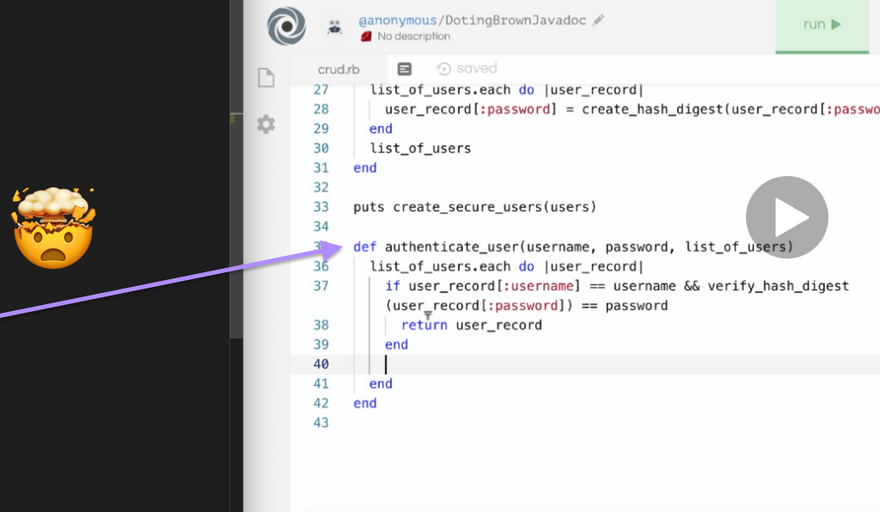Click the saved history clock icon
The image size is (880, 512).
444,69
